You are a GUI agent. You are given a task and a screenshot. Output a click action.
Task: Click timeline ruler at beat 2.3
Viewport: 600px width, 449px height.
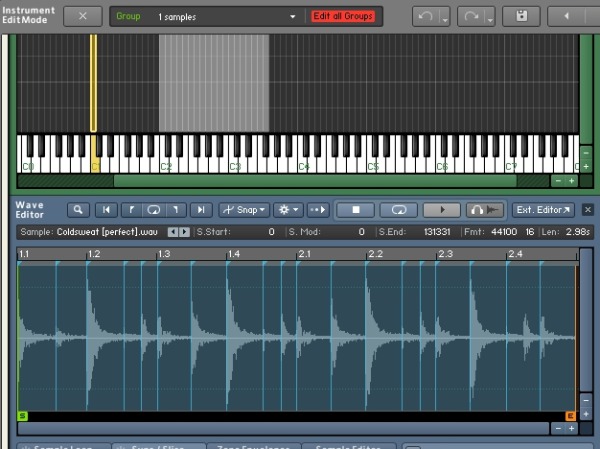[x=445, y=254]
